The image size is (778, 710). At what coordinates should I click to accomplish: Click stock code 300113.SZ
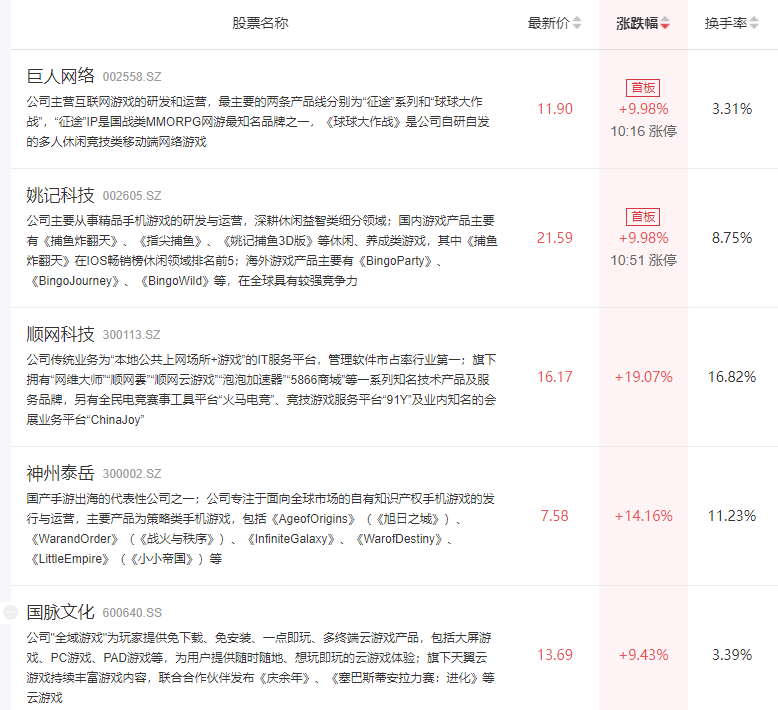tap(131, 335)
